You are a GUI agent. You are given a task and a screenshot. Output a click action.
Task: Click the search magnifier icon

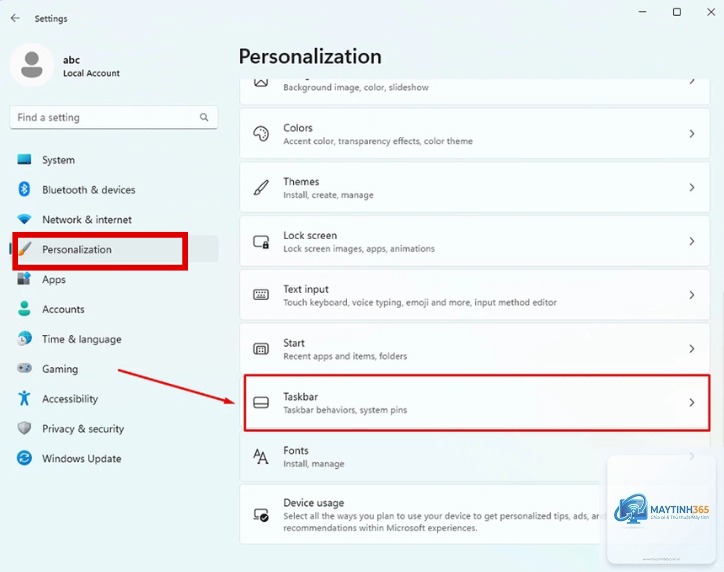click(204, 117)
